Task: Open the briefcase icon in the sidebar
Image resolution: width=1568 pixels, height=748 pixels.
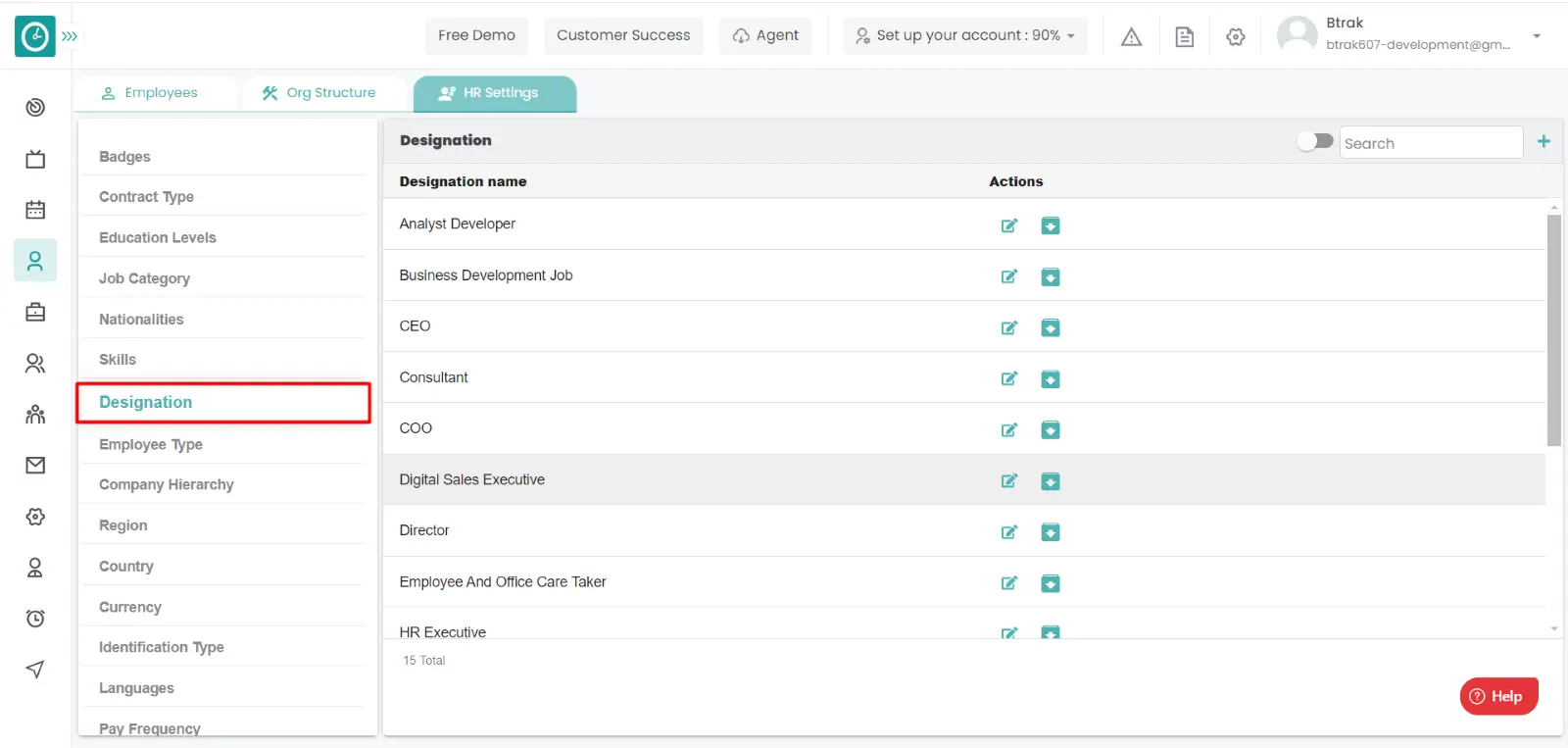Action: click(35, 312)
